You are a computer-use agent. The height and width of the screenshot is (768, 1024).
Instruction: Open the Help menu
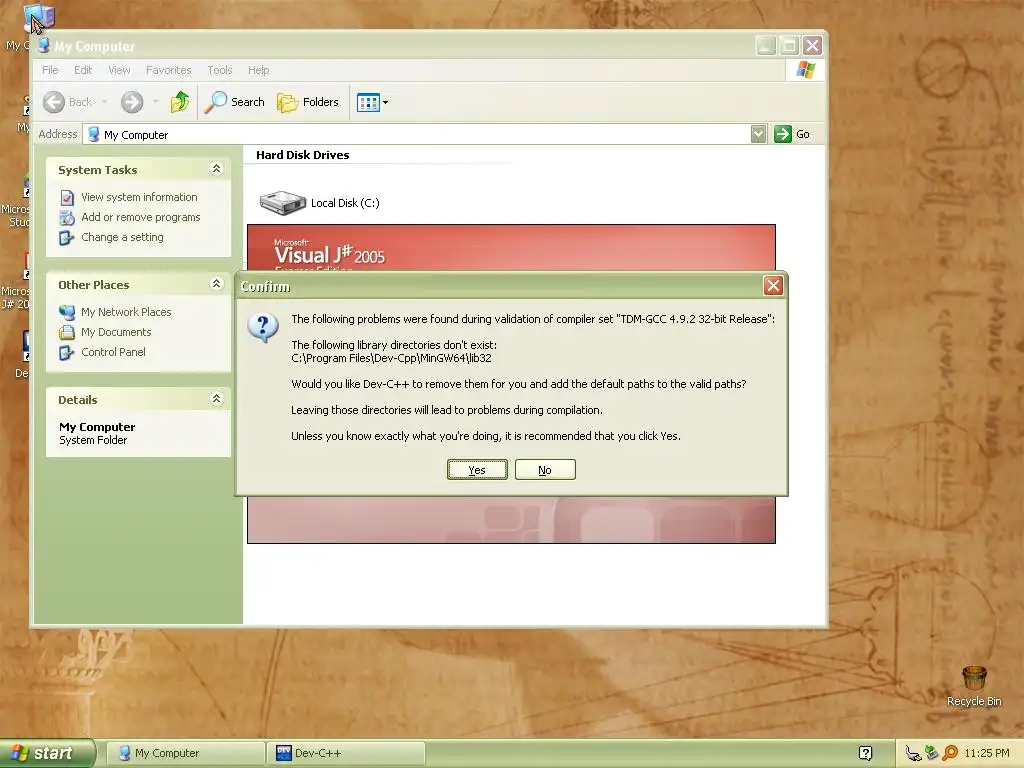pyautogui.click(x=258, y=70)
